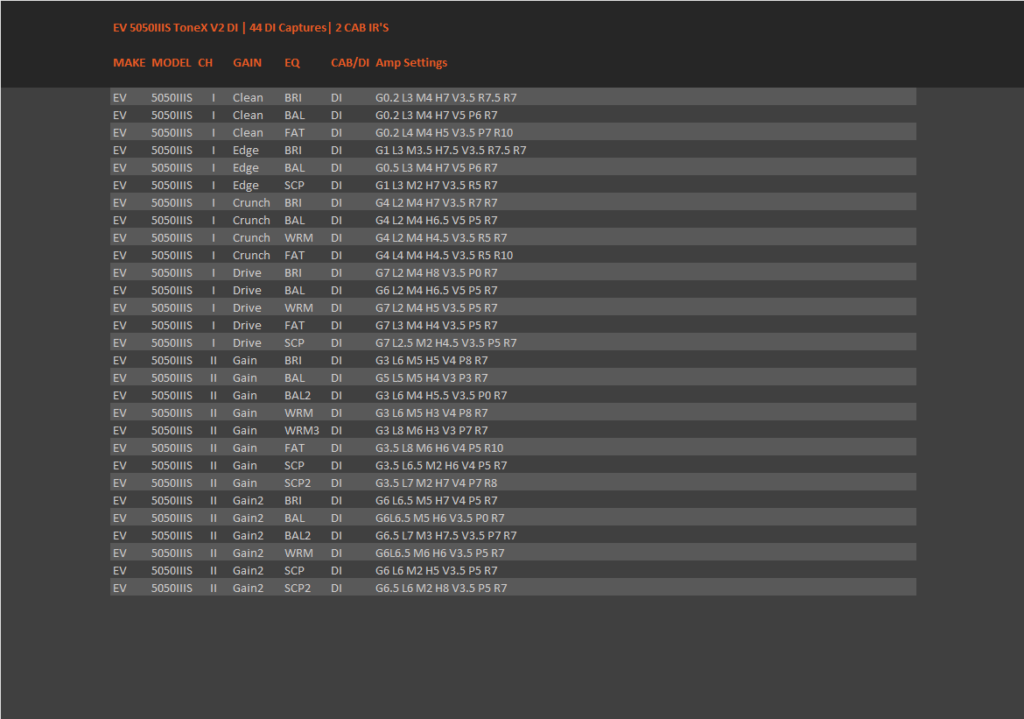1024x719 pixels.
Task: Select settings 'G6 L6 M2 H5 V3.5 P5 R7'
Action: (436, 571)
